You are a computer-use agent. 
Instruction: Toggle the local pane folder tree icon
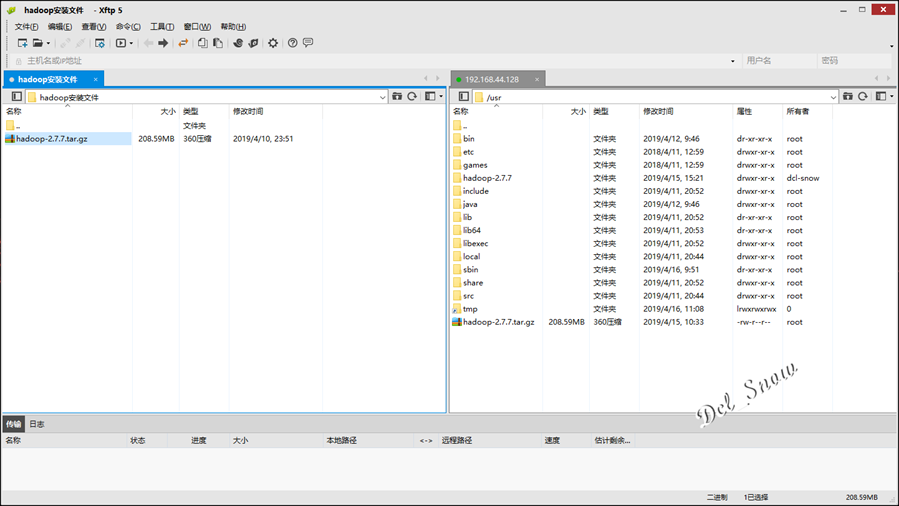(17, 97)
